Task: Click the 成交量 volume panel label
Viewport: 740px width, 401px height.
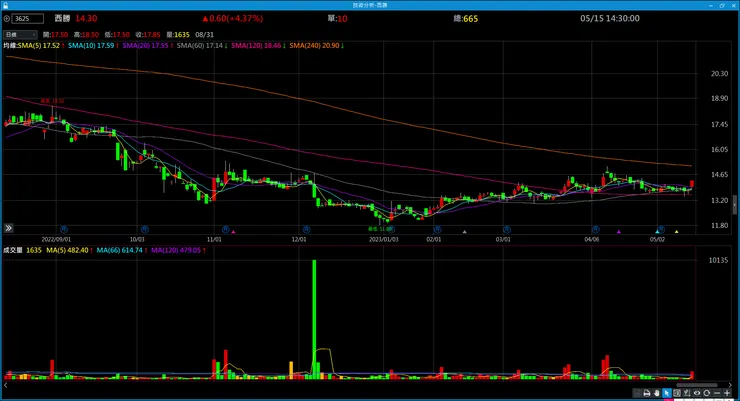Action: coord(13,250)
